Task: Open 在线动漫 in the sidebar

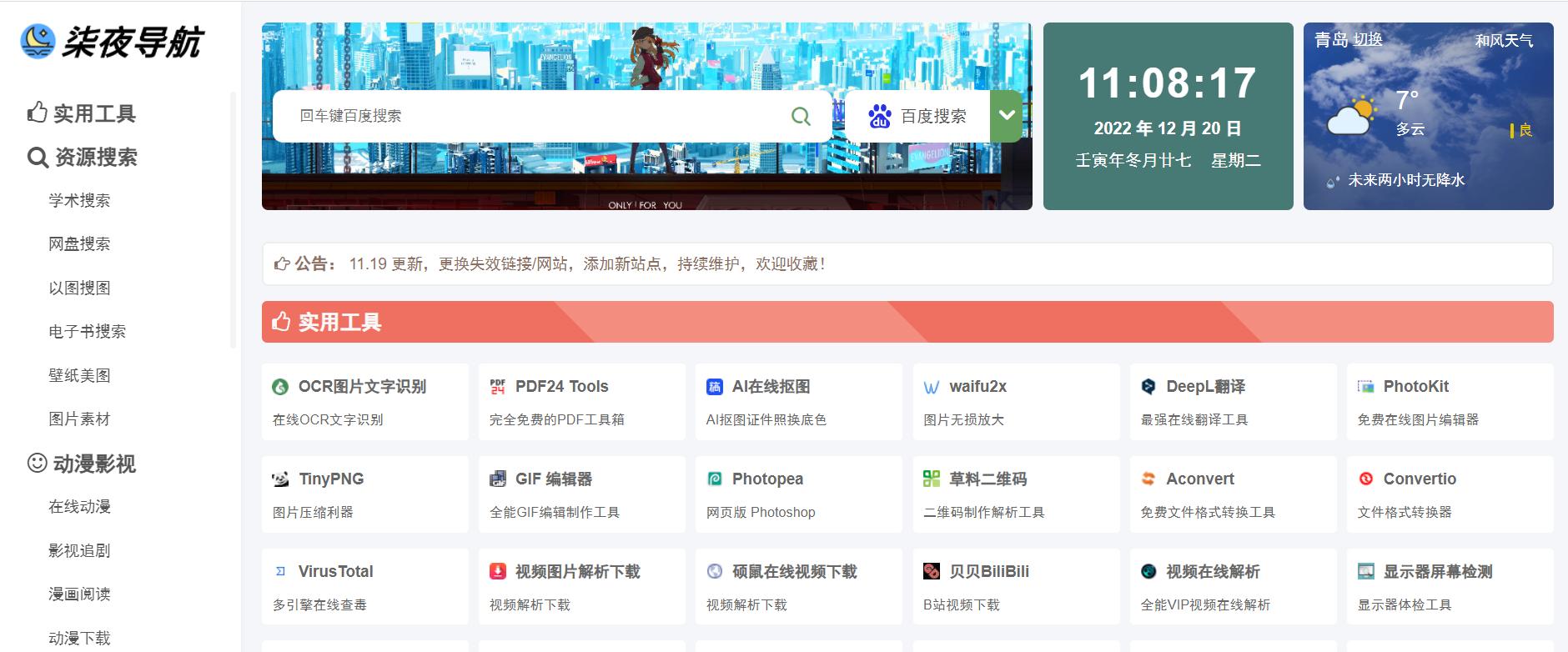Action: 79,506
